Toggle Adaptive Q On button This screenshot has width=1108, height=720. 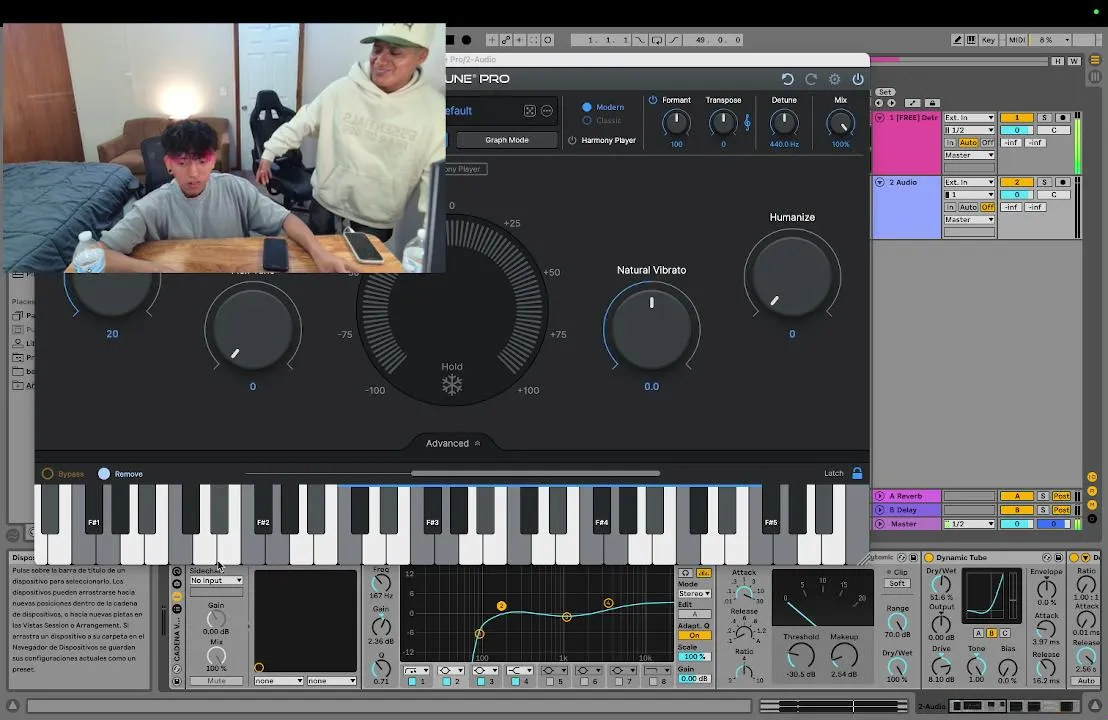[695, 635]
